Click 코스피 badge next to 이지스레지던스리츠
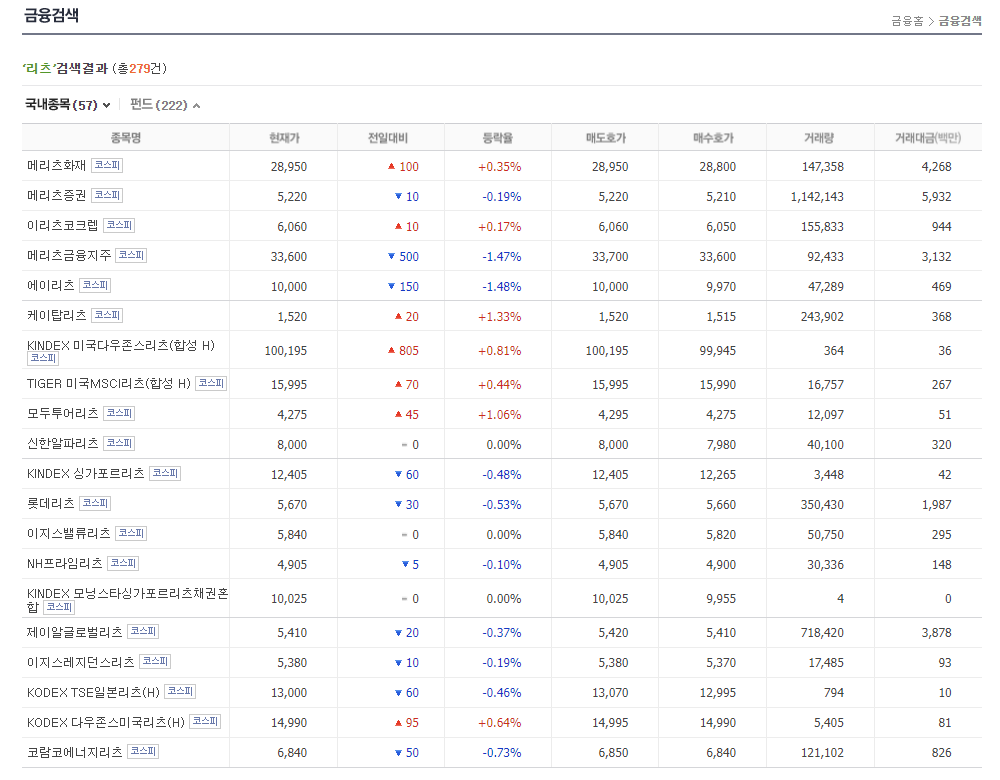This screenshot has height=780, width=1000. 155,661
